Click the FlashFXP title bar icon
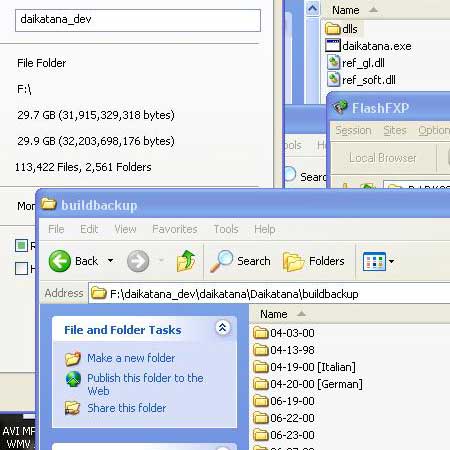The image size is (450, 450). (340, 107)
